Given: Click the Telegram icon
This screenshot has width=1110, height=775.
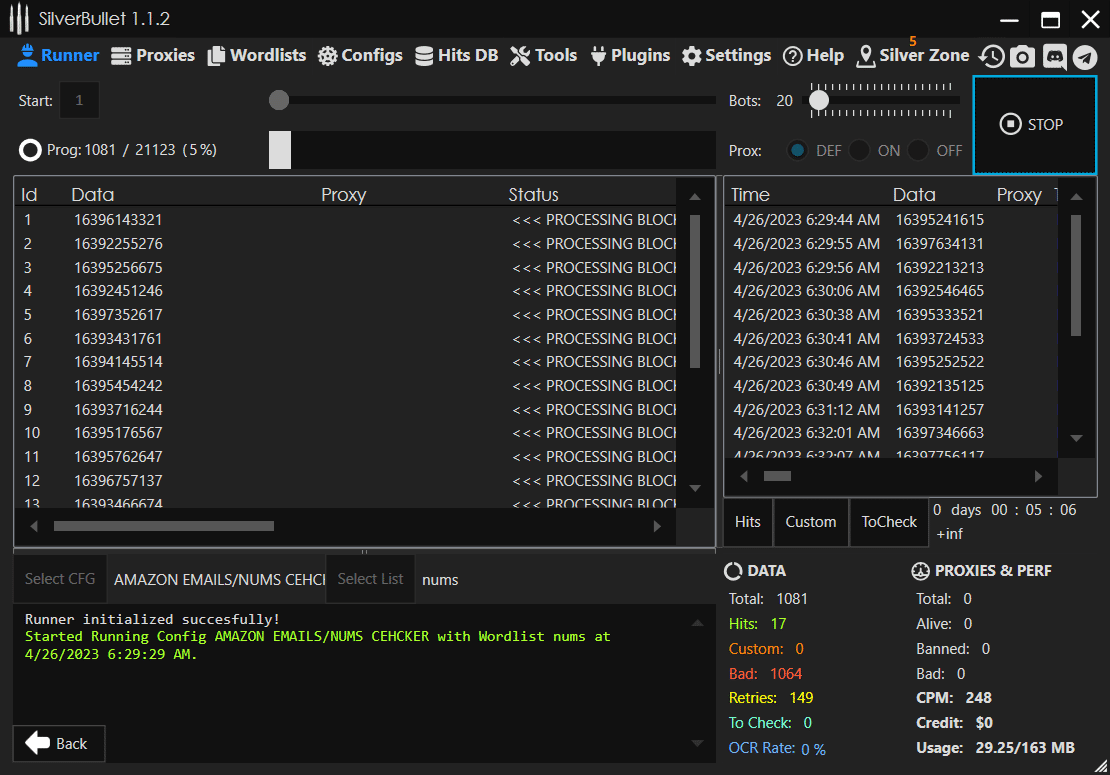Looking at the screenshot, I should pos(1085,57).
